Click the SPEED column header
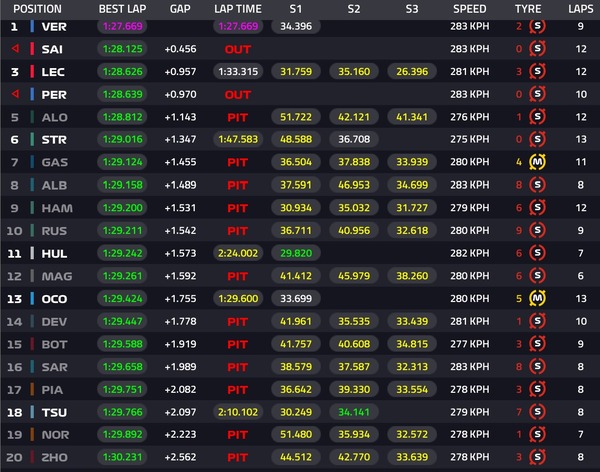 [470, 9]
